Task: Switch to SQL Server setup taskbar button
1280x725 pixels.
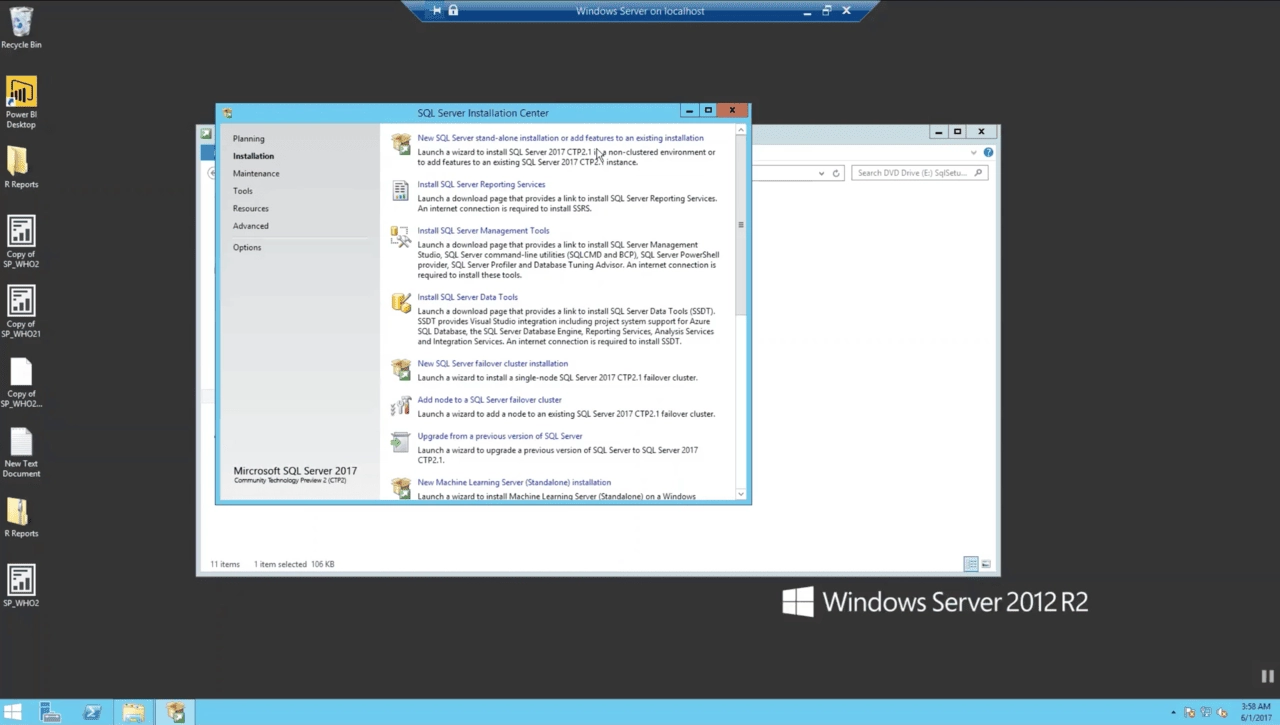Action: click(175, 712)
